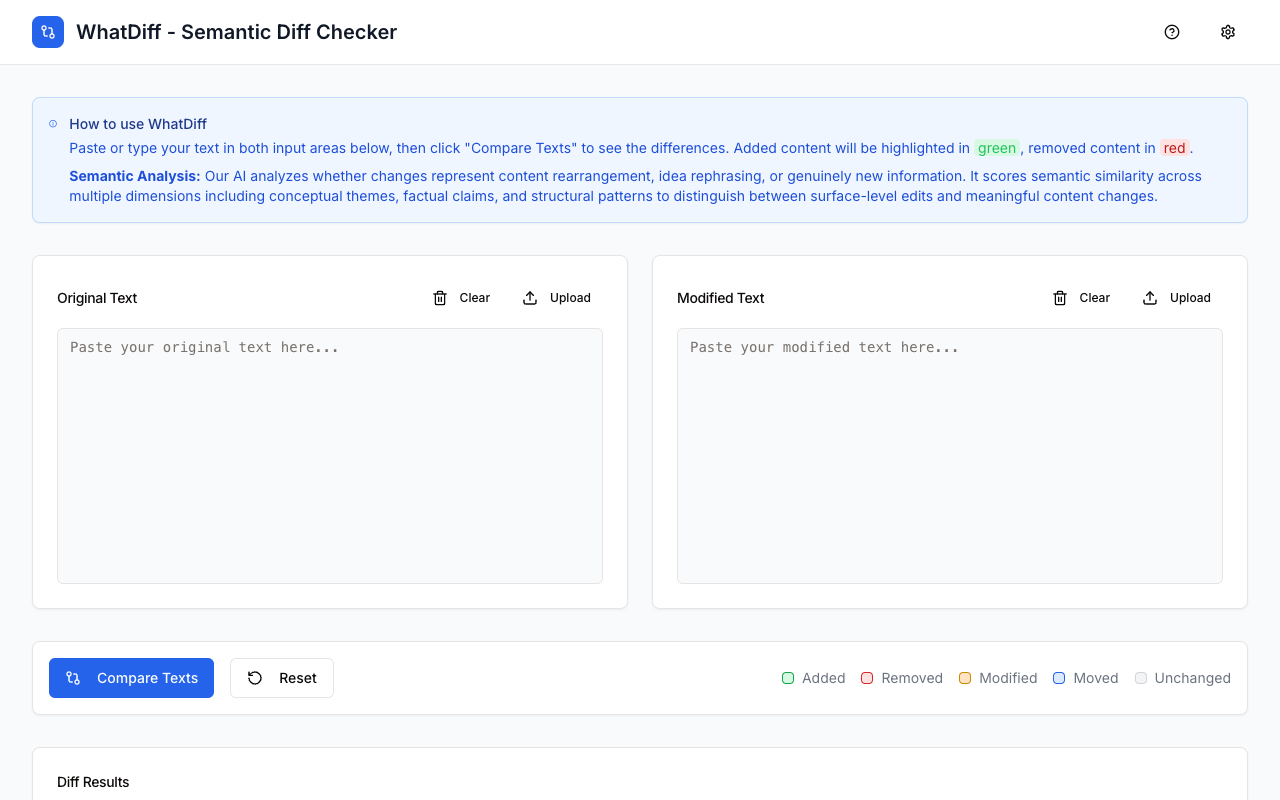Click the info icon in the How-to banner
The height and width of the screenshot is (800, 1280).
tap(52, 123)
